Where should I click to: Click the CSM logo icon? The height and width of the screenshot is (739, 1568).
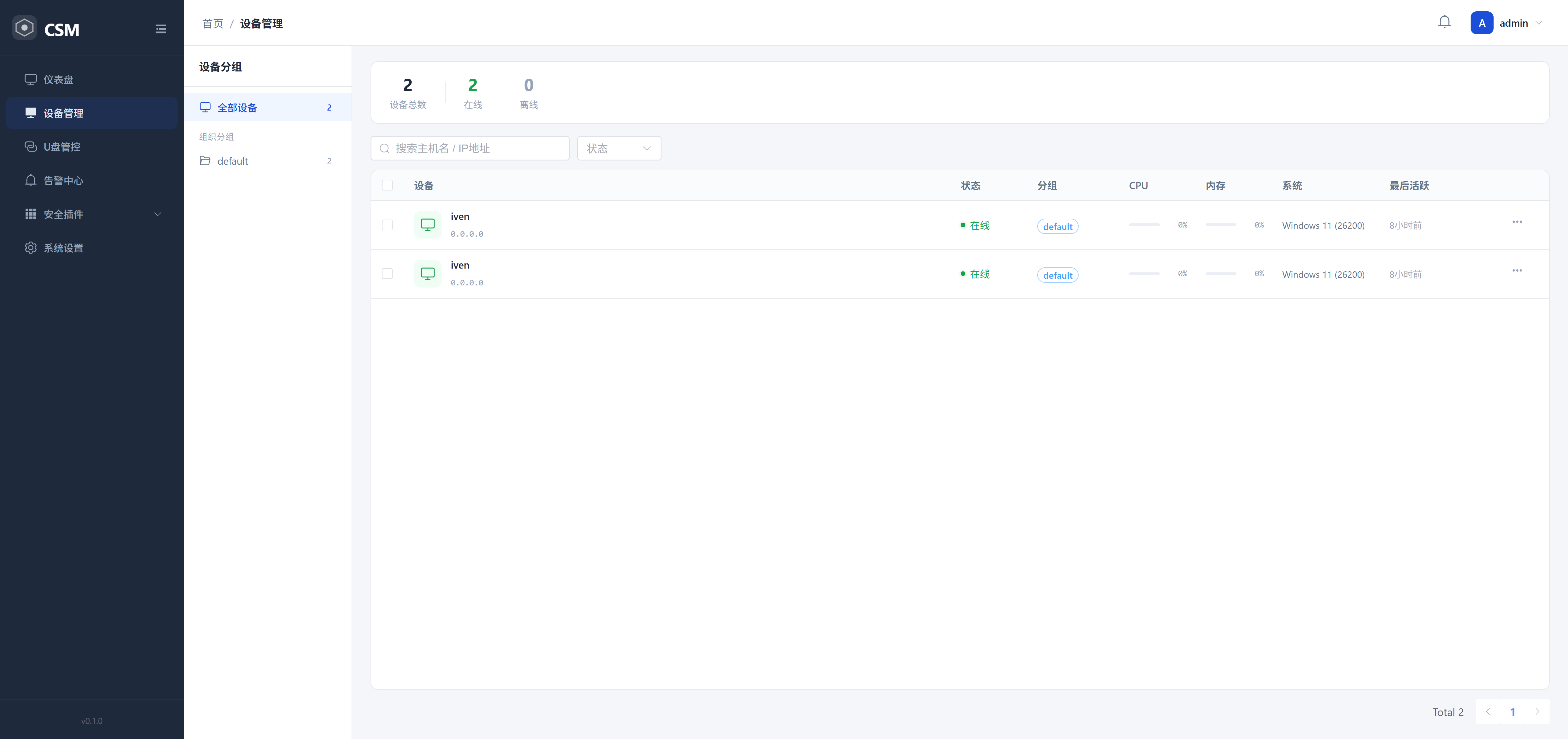click(24, 28)
